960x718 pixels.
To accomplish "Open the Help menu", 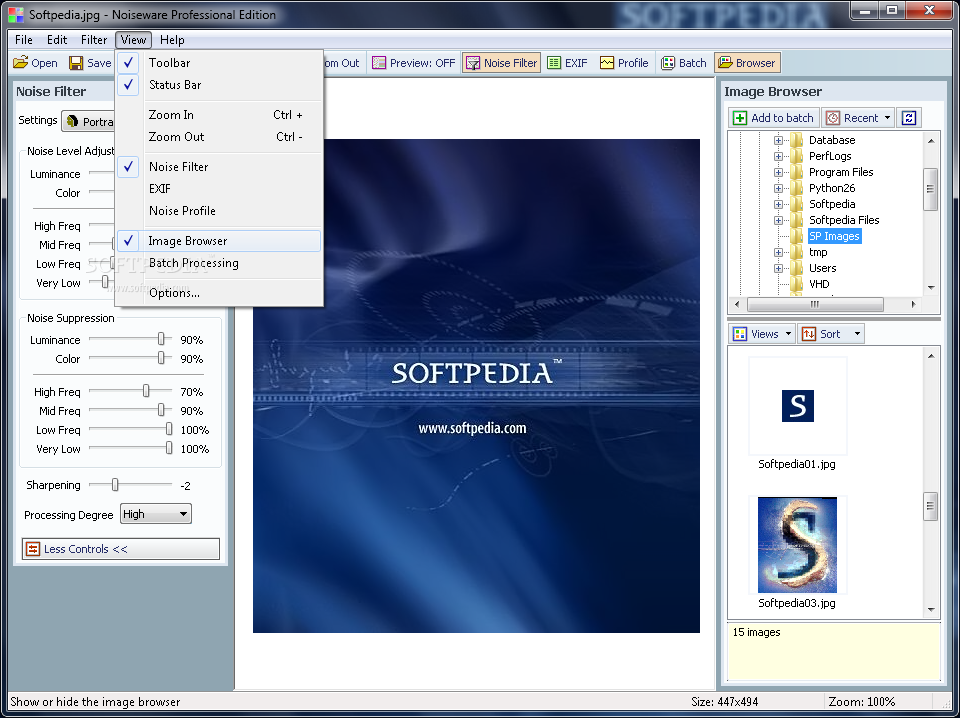I will [x=172, y=40].
